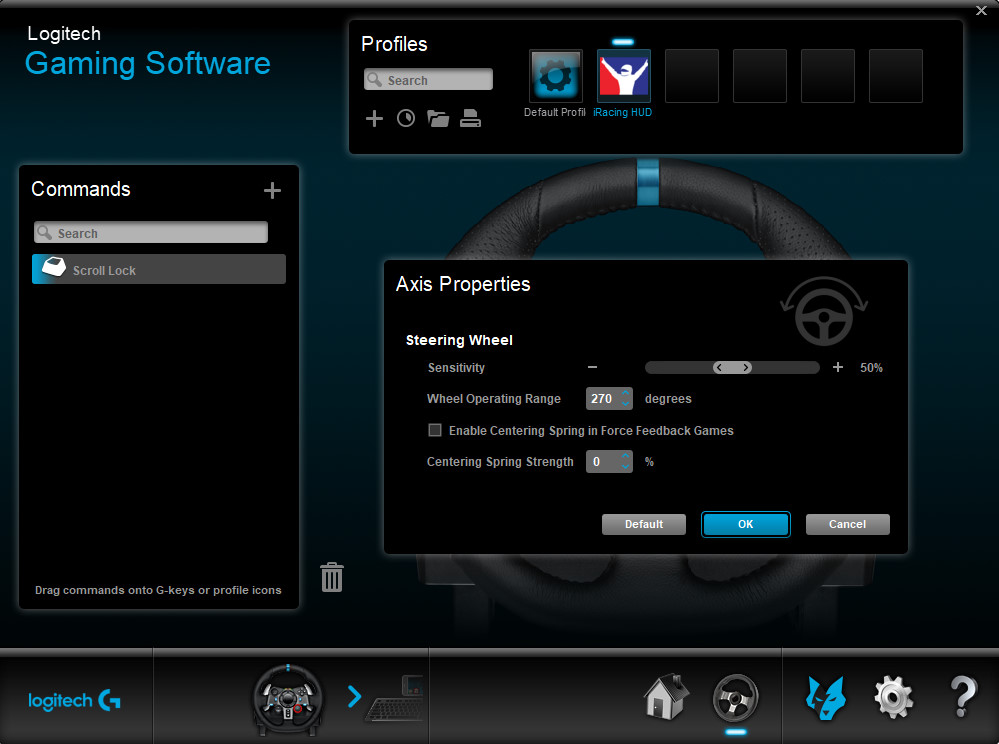The height and width of the screenshot is (744, 999).
Task: Click the print profile icon
Action: coord(470,119)
